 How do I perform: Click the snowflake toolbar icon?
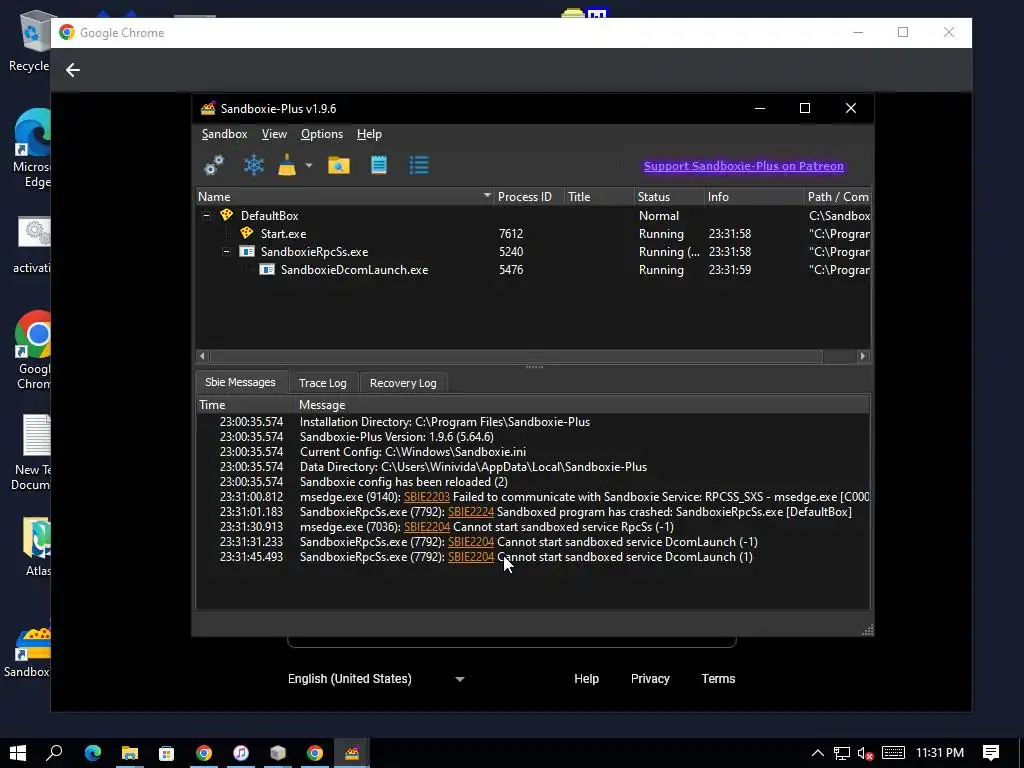click(253, 165)
